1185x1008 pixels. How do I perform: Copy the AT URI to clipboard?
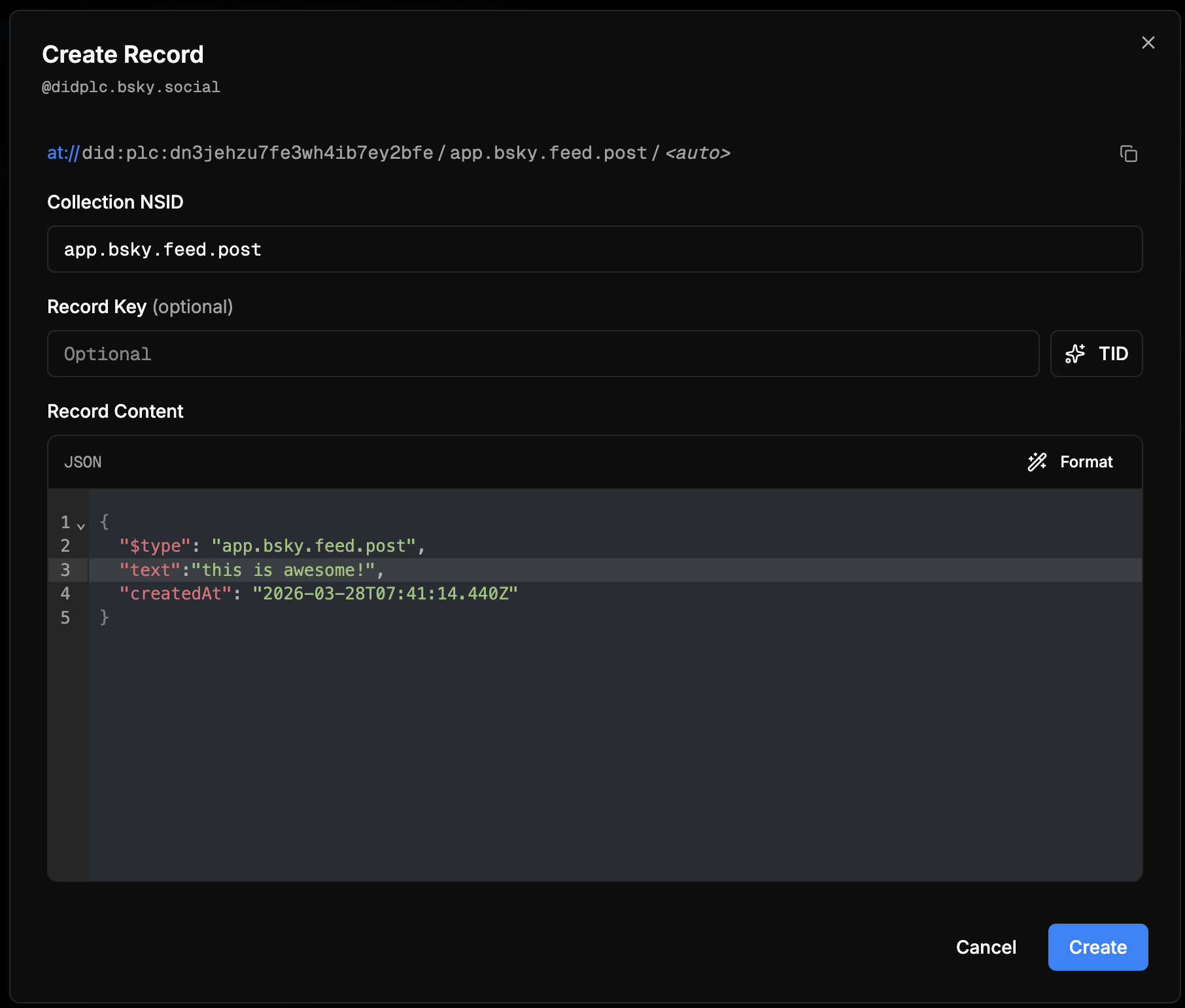1128,154
